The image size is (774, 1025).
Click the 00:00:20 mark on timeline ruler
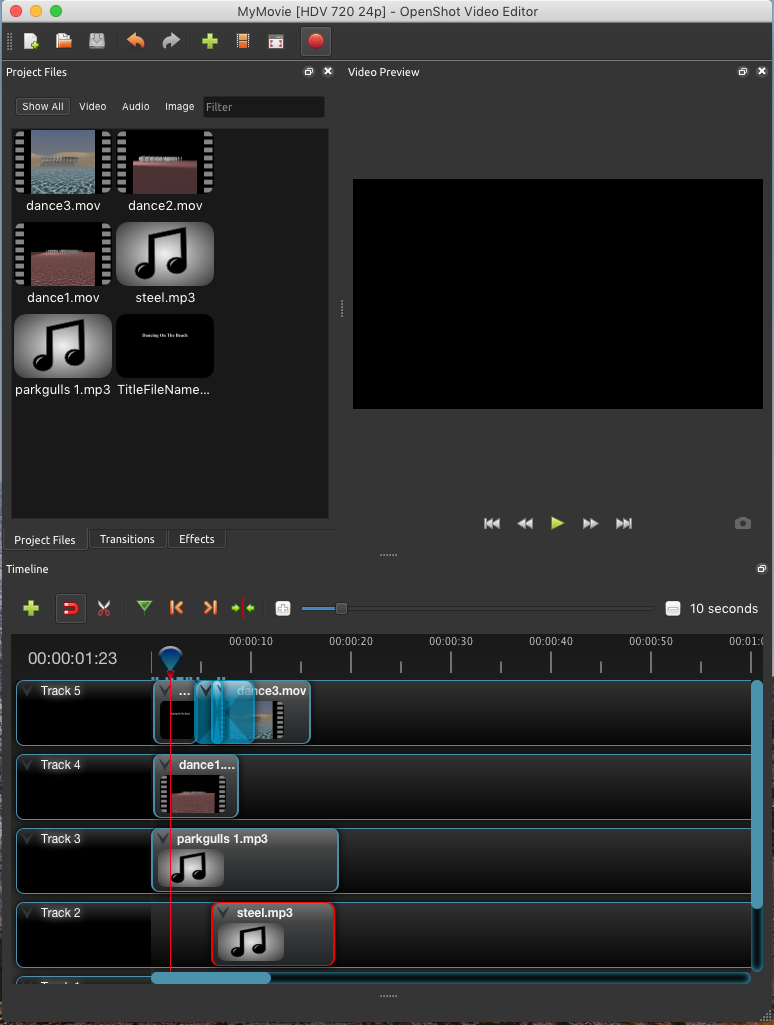coord(351,641)
